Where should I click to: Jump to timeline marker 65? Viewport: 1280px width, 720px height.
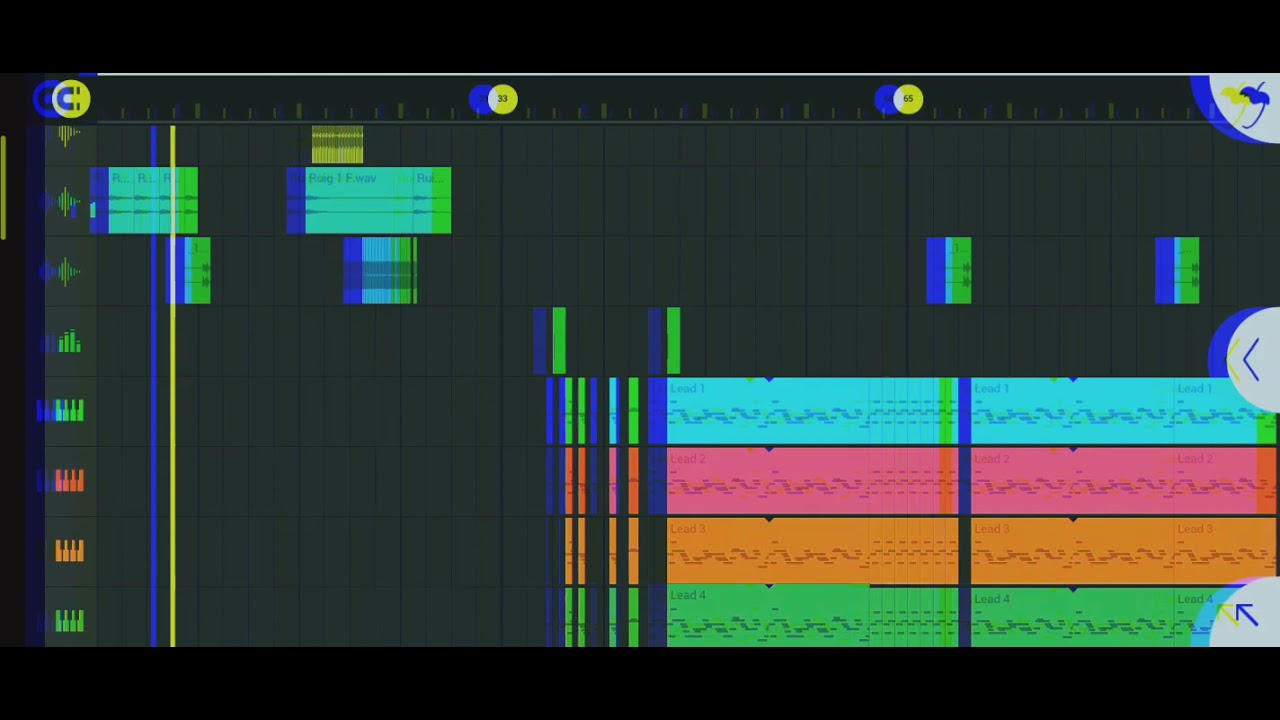click(x=907, y=98)
